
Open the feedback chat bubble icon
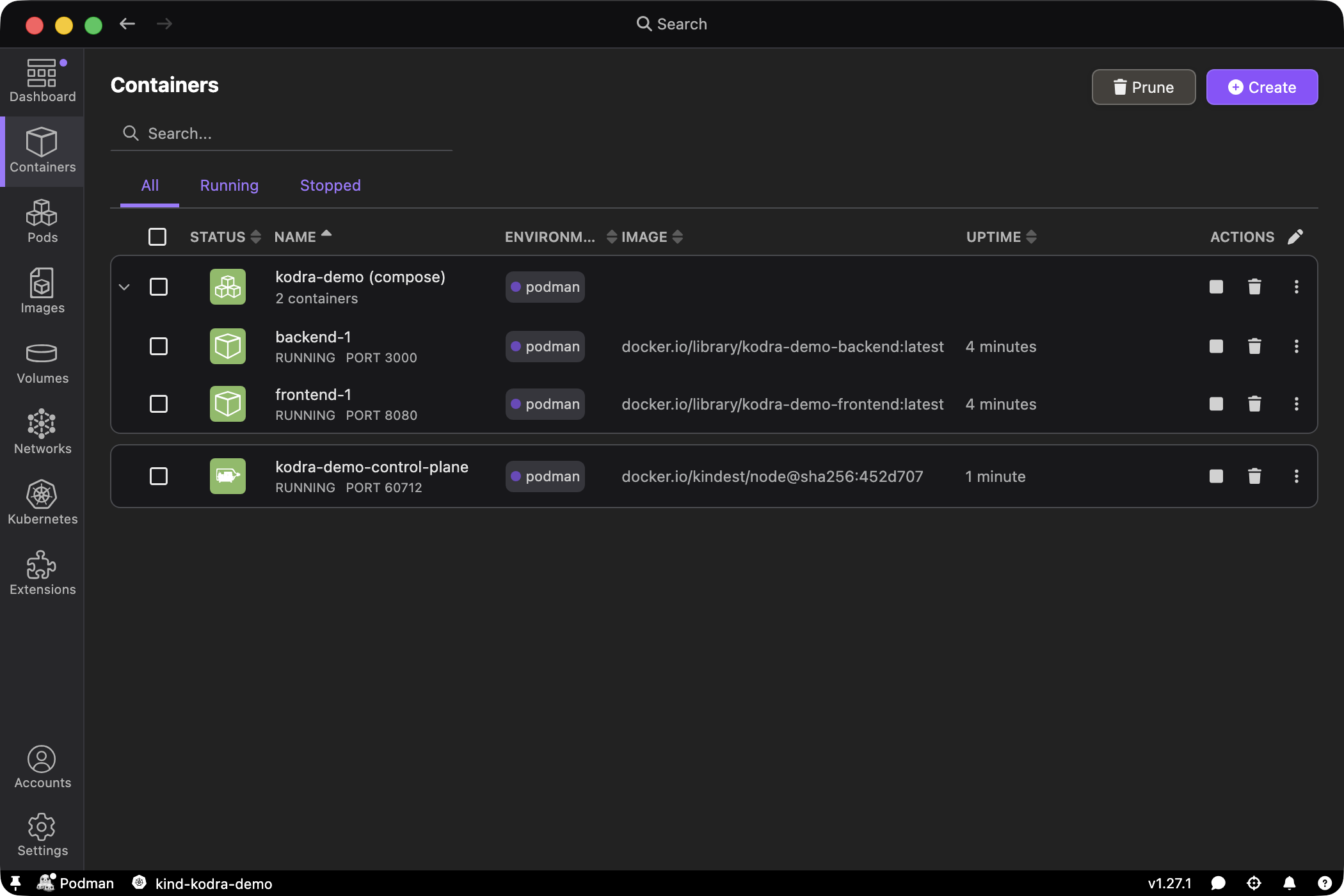(1218, 883)
